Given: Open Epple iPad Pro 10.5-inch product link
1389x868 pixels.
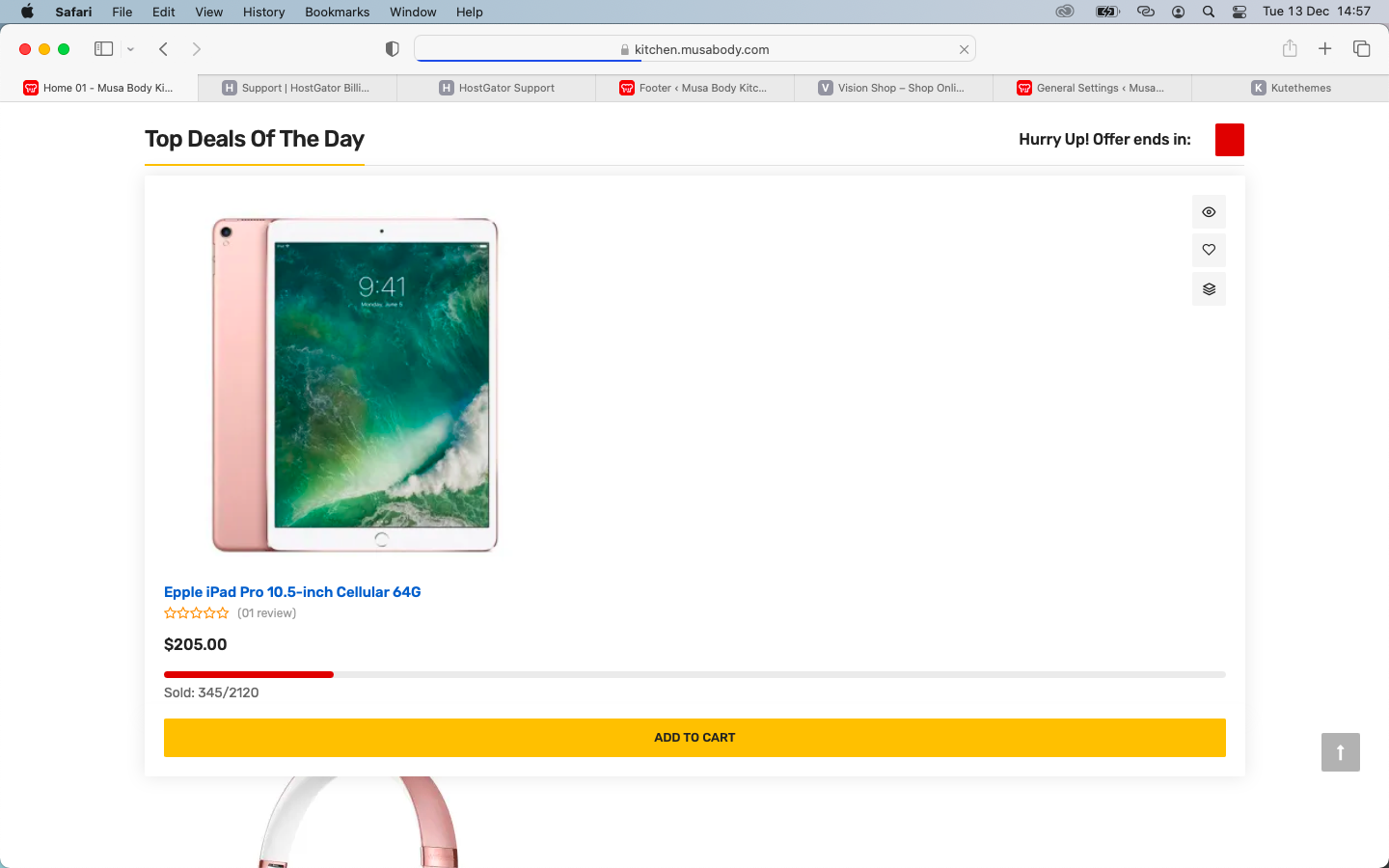Looking at the screenshot, I should 292,592.
